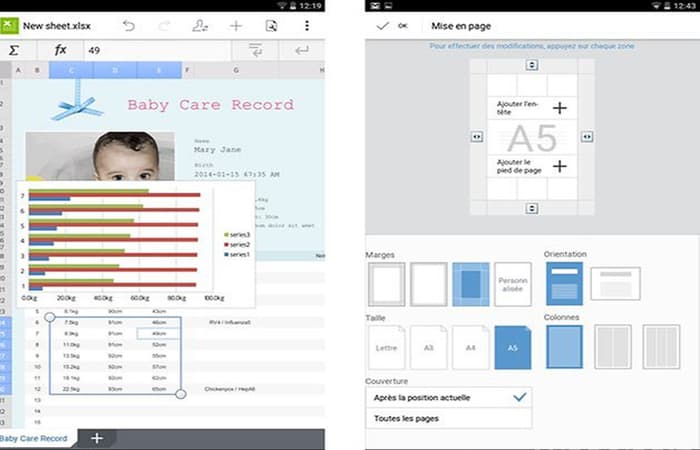
Task: Click the Chickenpox / HepA cell
Action: pos(229,389)
